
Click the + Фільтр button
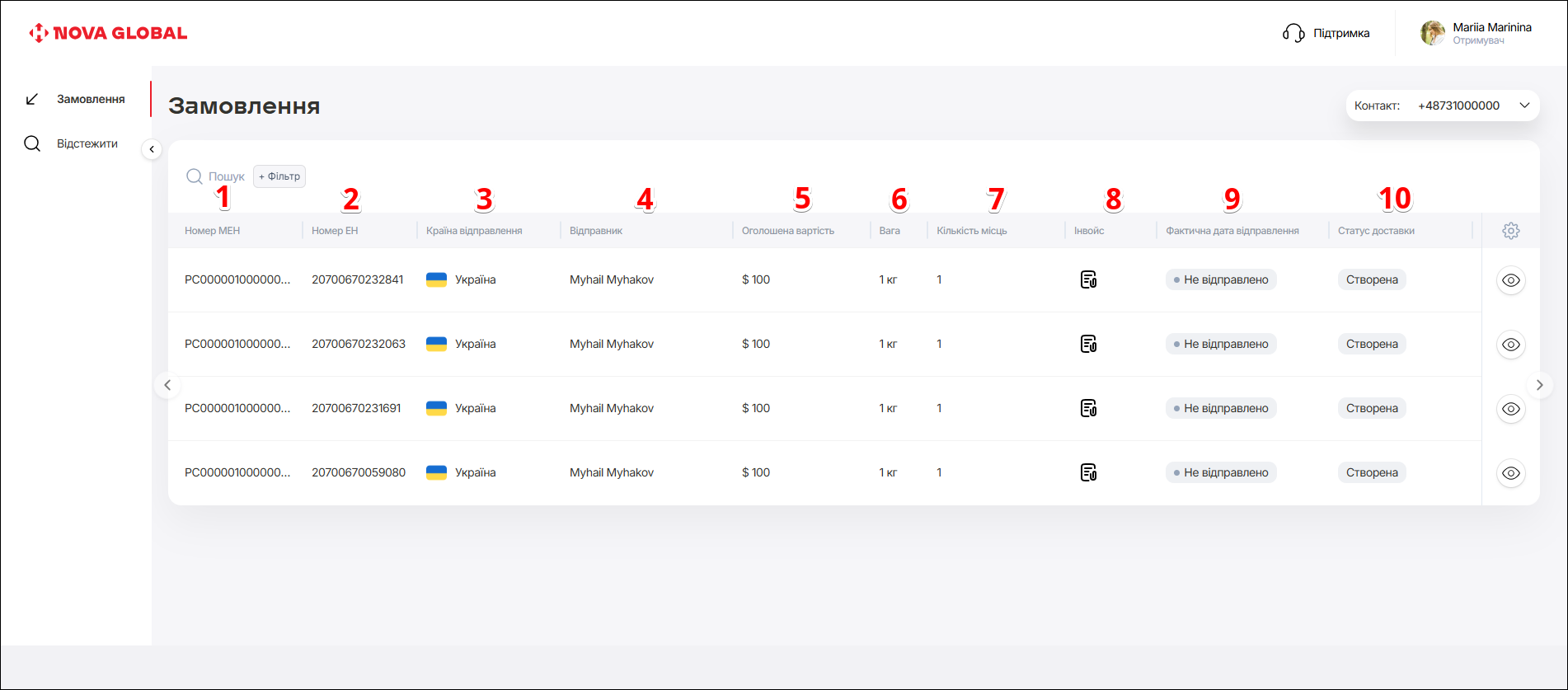(279, 176)
